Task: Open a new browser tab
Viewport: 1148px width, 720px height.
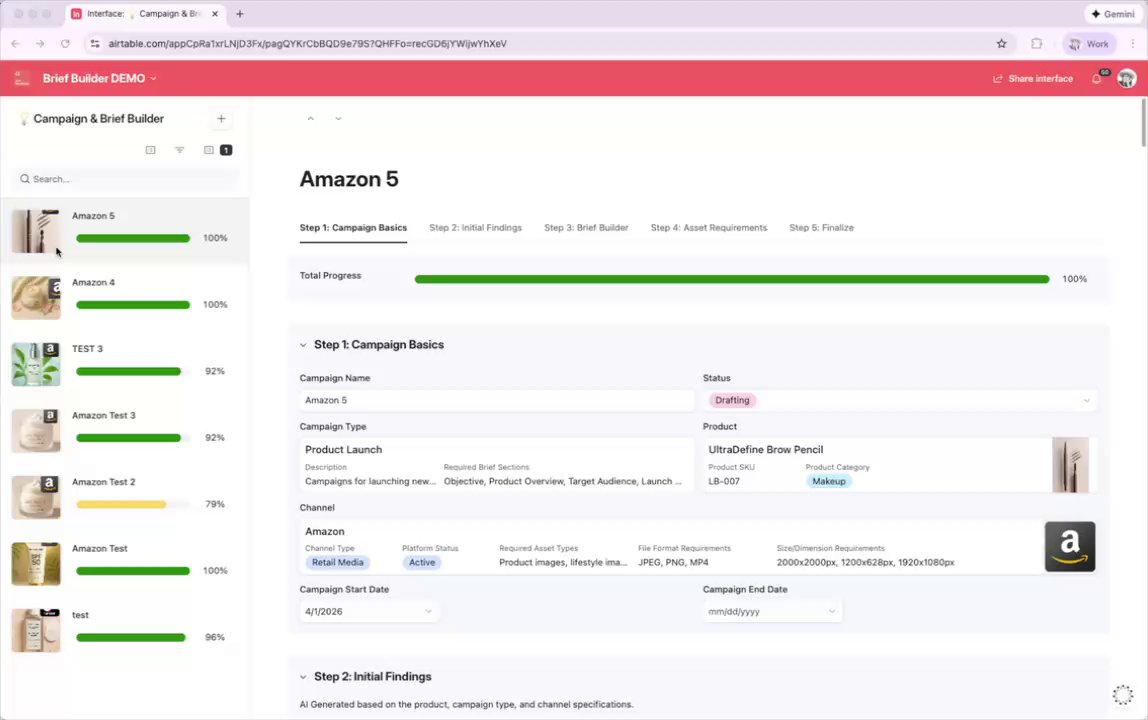Action: [239, 14]
